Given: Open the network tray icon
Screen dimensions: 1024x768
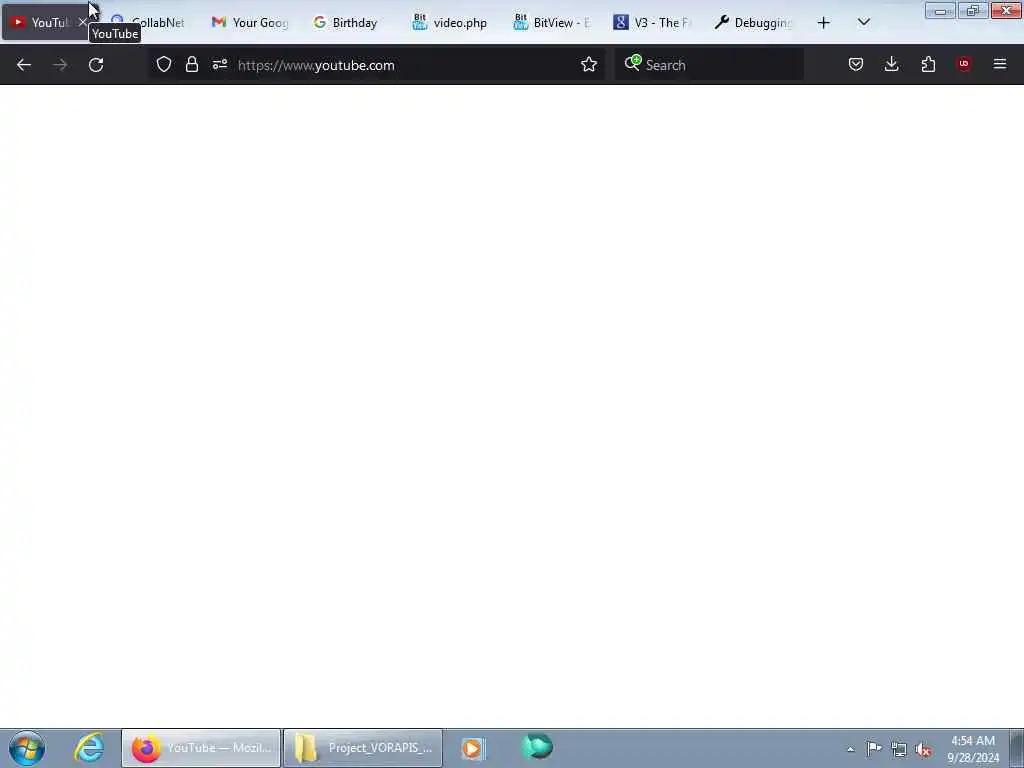Looking at the screenshot, I should pyautogui.click(x=899, y=749).
